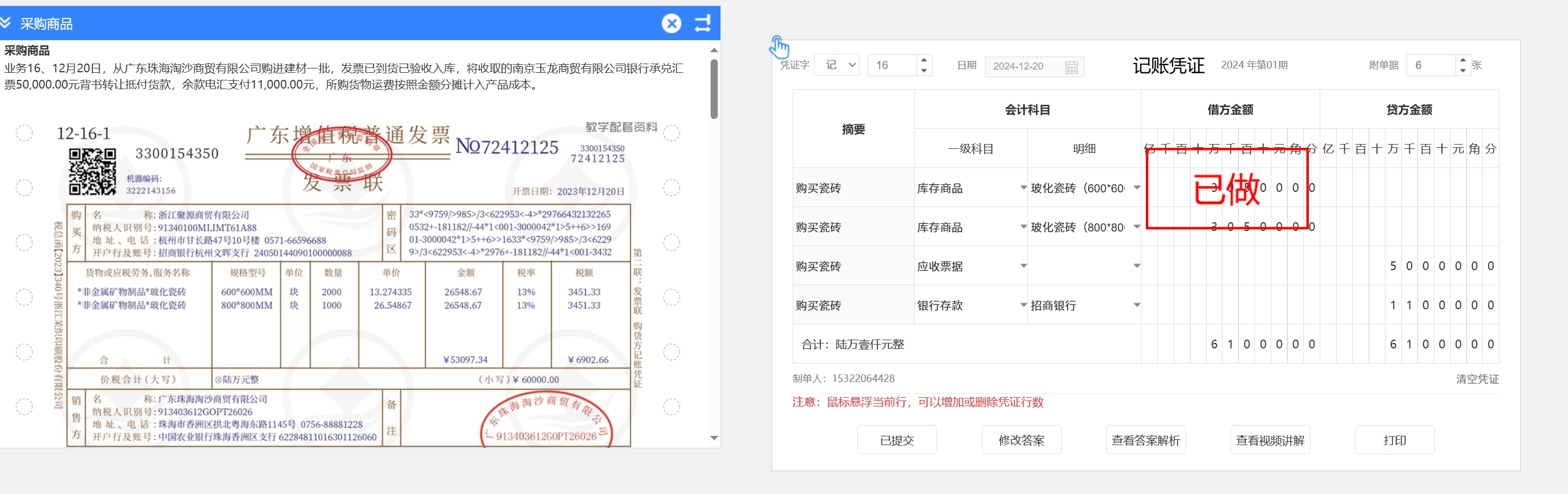Open the first row 库存商品 account dropdown
1568x494 pixels.
pyautogui.click(x=1023, y=187)
